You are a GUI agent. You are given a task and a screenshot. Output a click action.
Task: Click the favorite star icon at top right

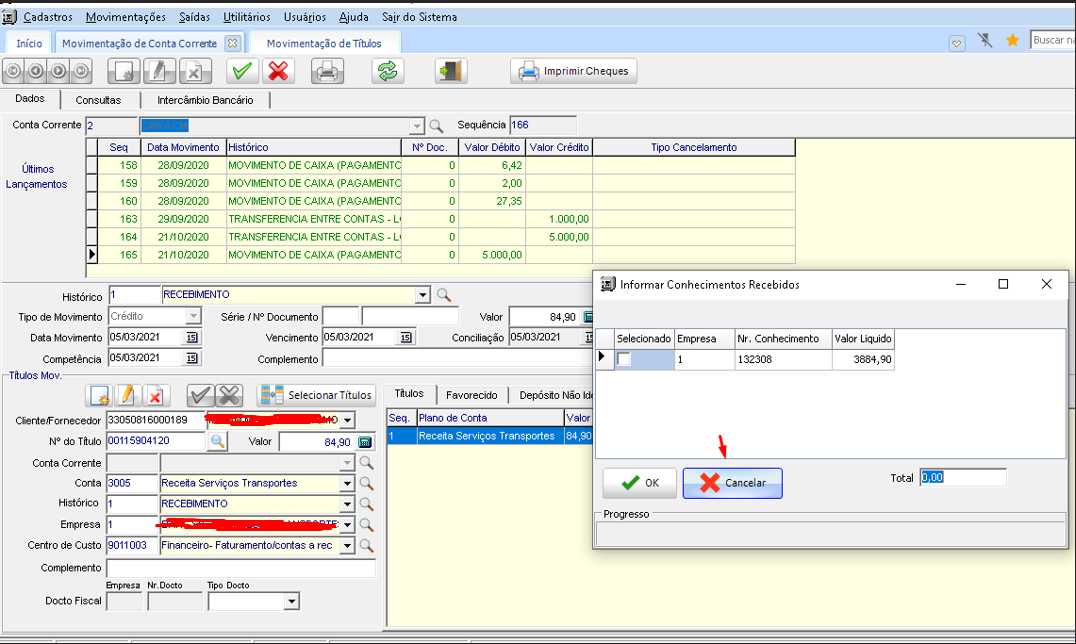coord(1012,40)
